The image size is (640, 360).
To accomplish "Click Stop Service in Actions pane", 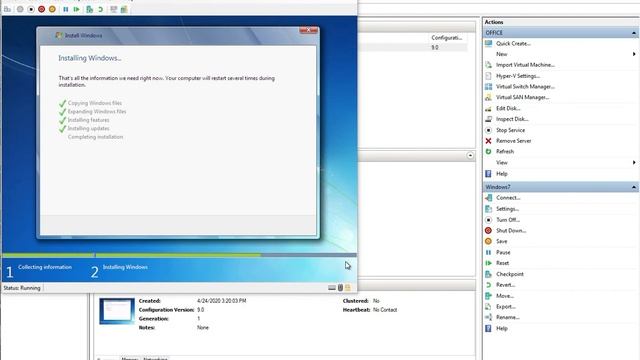I will click(510, 130).
